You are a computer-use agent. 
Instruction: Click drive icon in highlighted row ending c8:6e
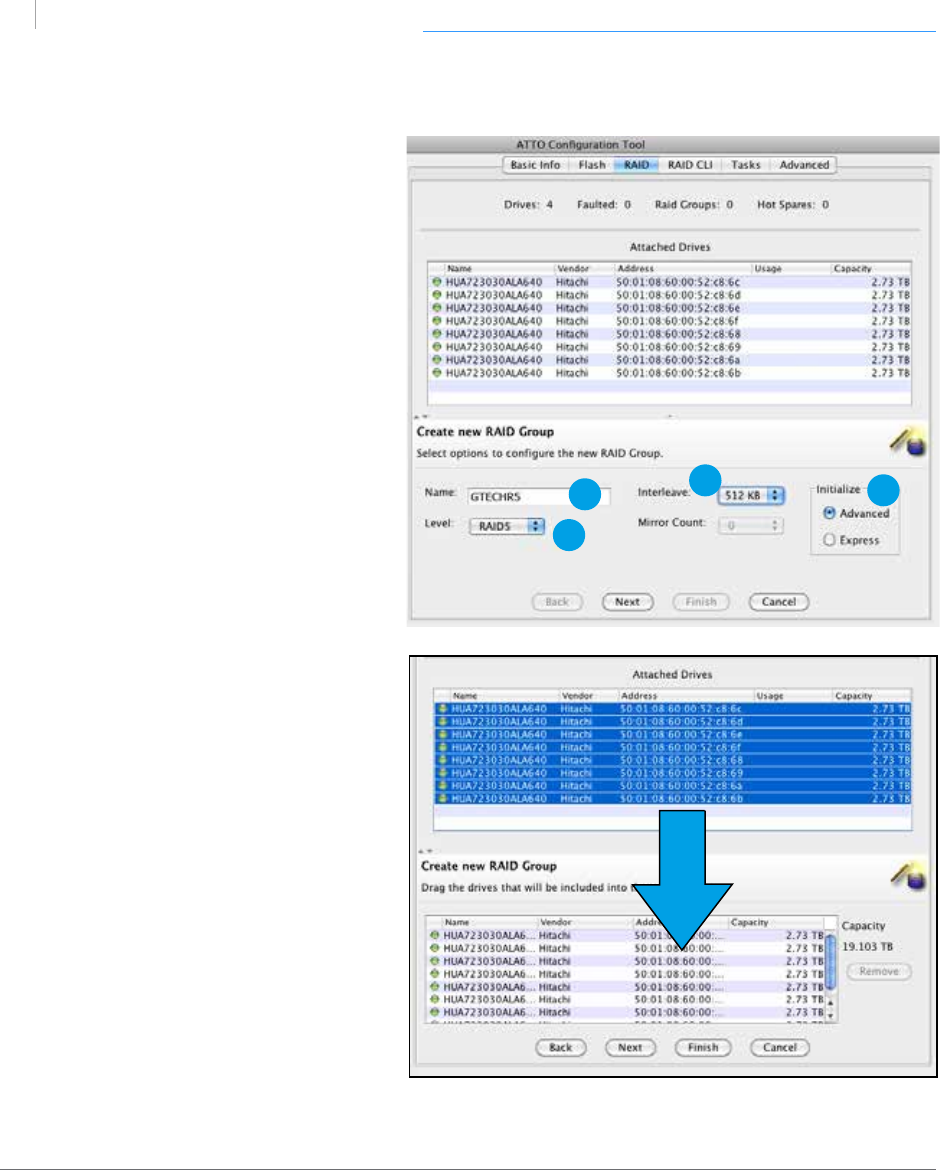pos(442,734)
